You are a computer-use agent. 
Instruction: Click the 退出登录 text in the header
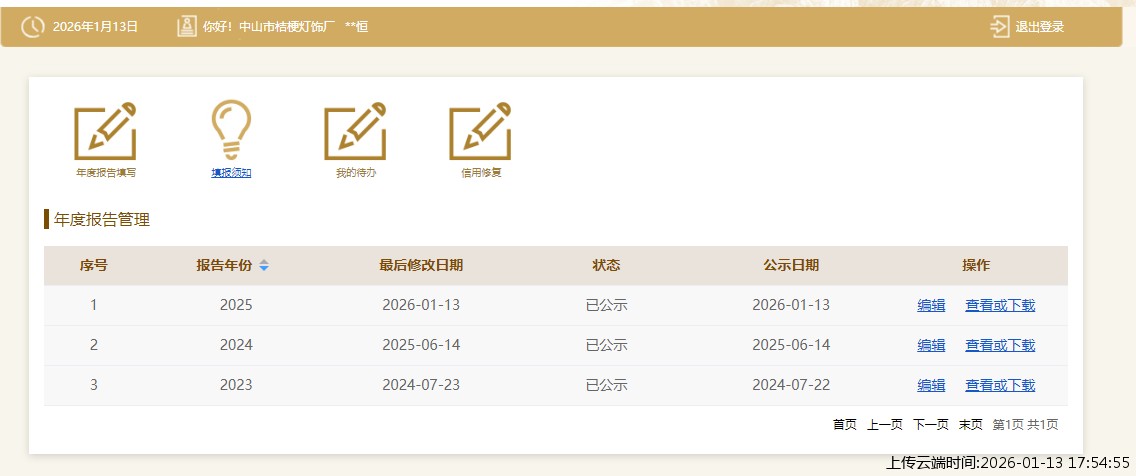click(1040, 27)
